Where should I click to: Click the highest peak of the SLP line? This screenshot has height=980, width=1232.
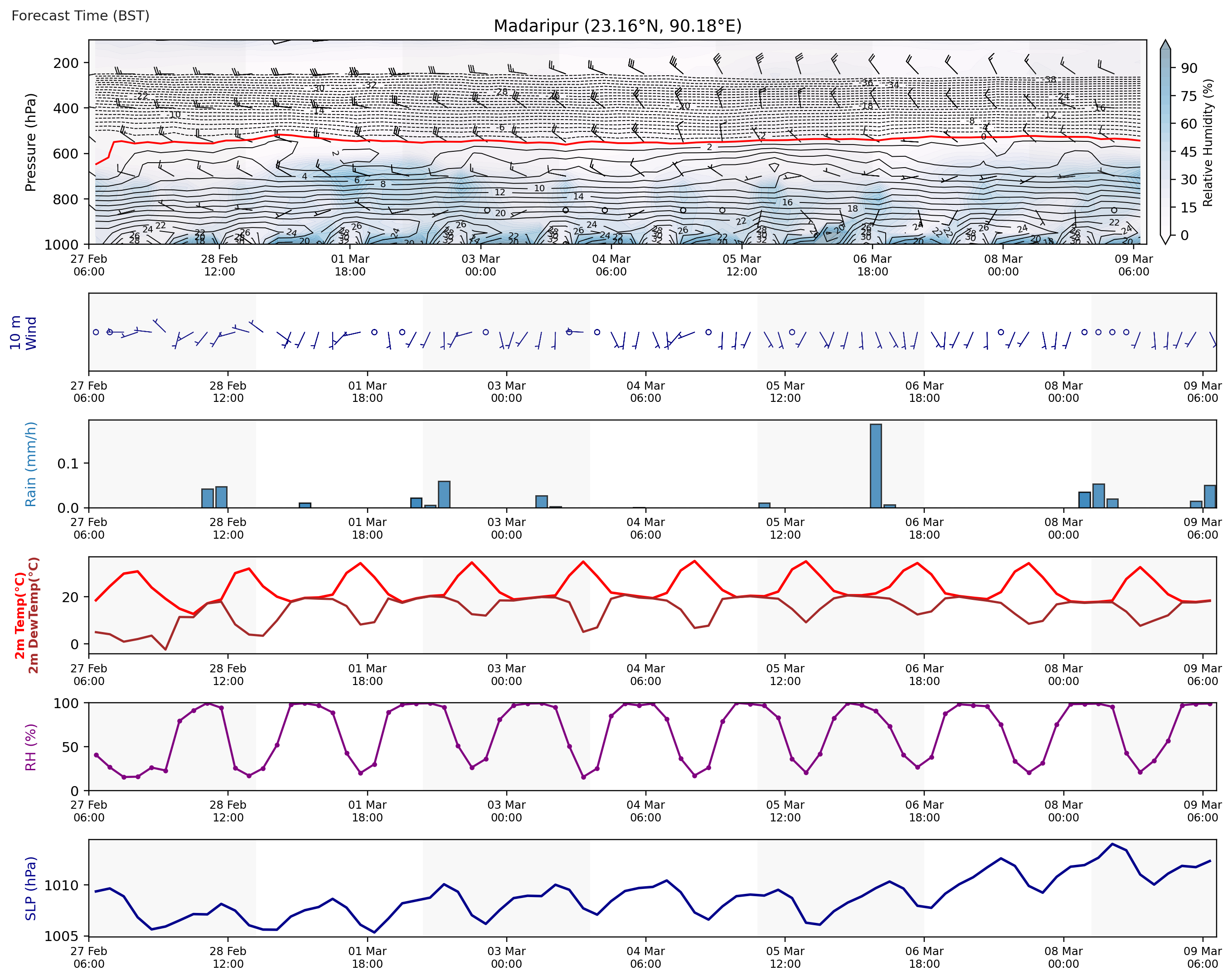coord(1112,844)
